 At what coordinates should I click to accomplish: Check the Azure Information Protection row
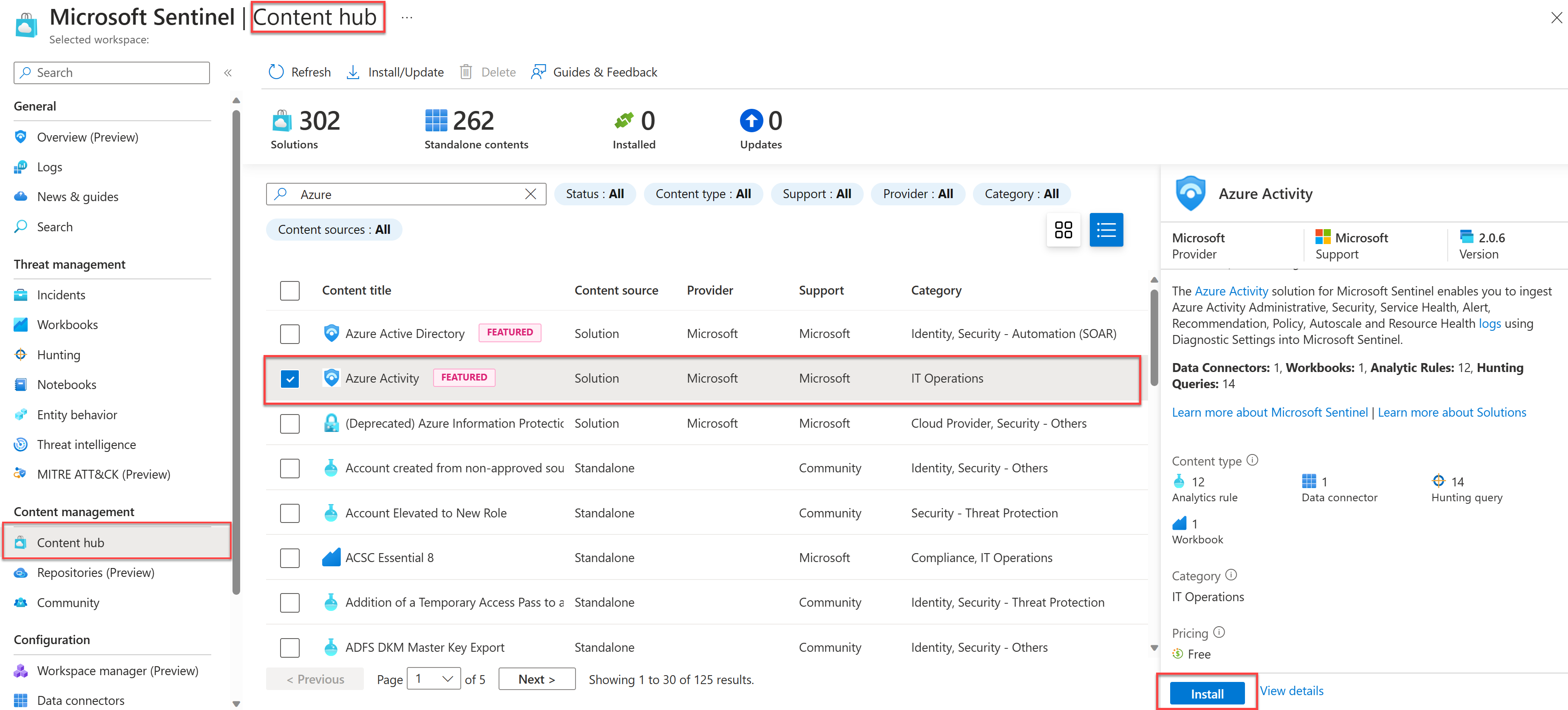tap(290, 423)
